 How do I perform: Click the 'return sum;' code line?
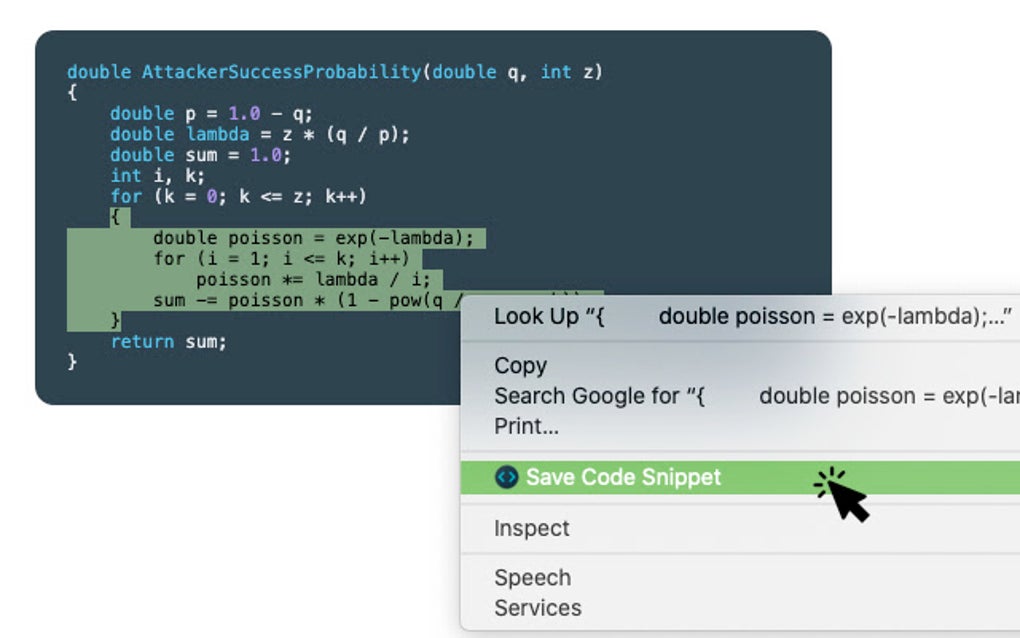[168, 341]
